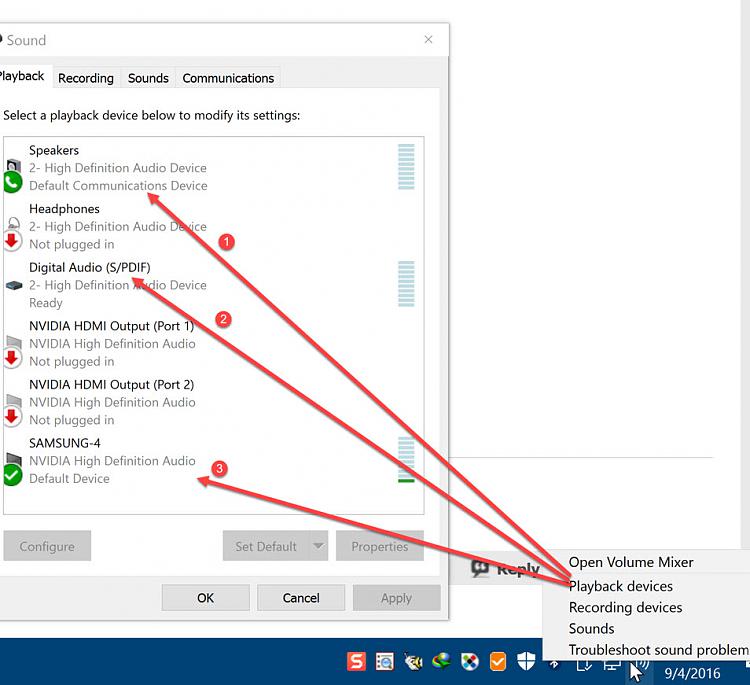
Task: Open the orange checkmark tray icon
Action: [x=497, y=662]
